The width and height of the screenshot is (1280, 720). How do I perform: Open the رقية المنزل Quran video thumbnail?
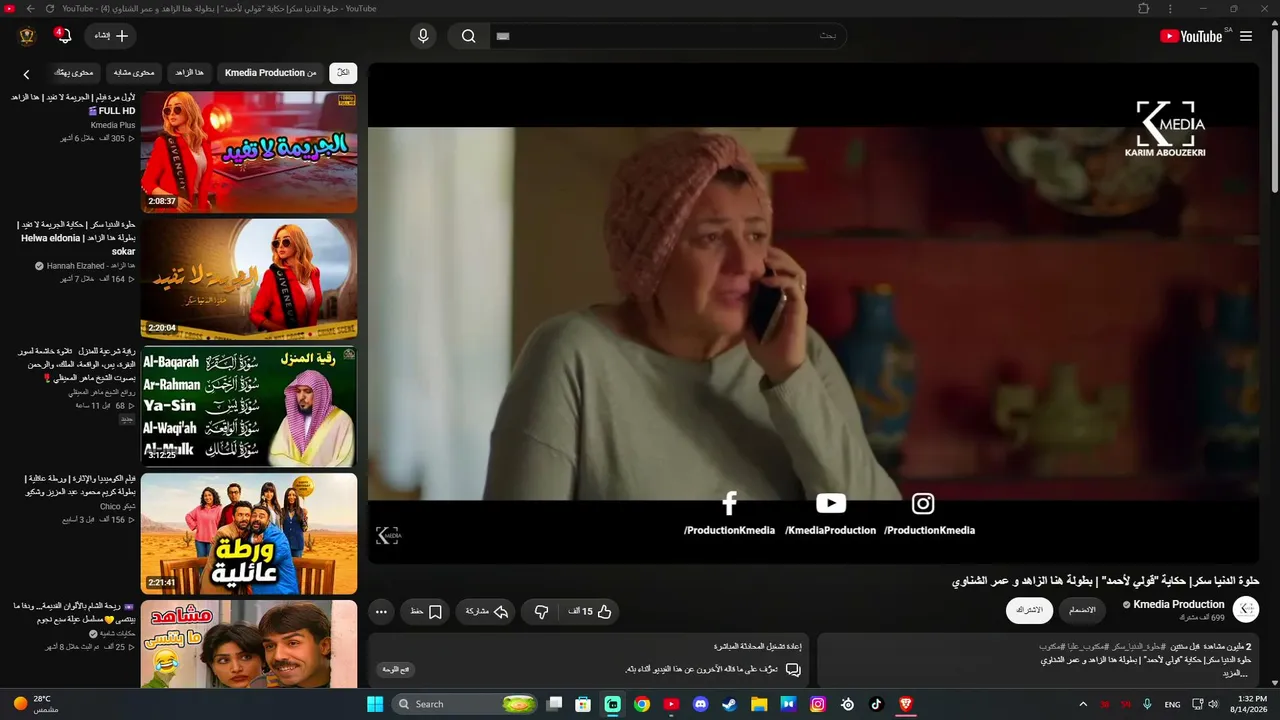(x=249, y=406)
